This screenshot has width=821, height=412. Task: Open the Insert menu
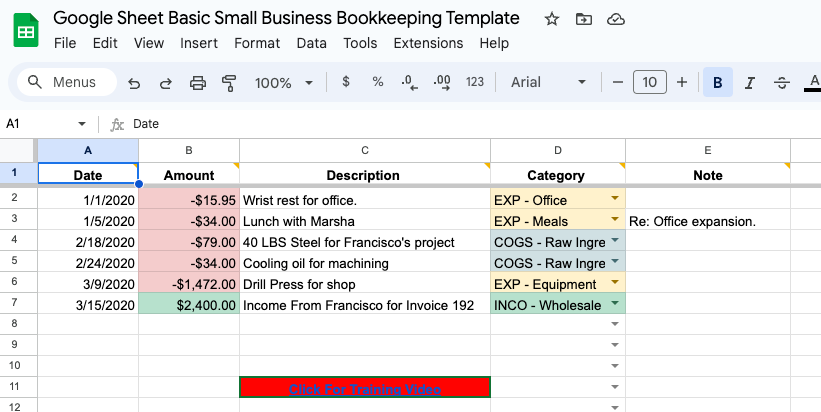(x=199, y=43)
